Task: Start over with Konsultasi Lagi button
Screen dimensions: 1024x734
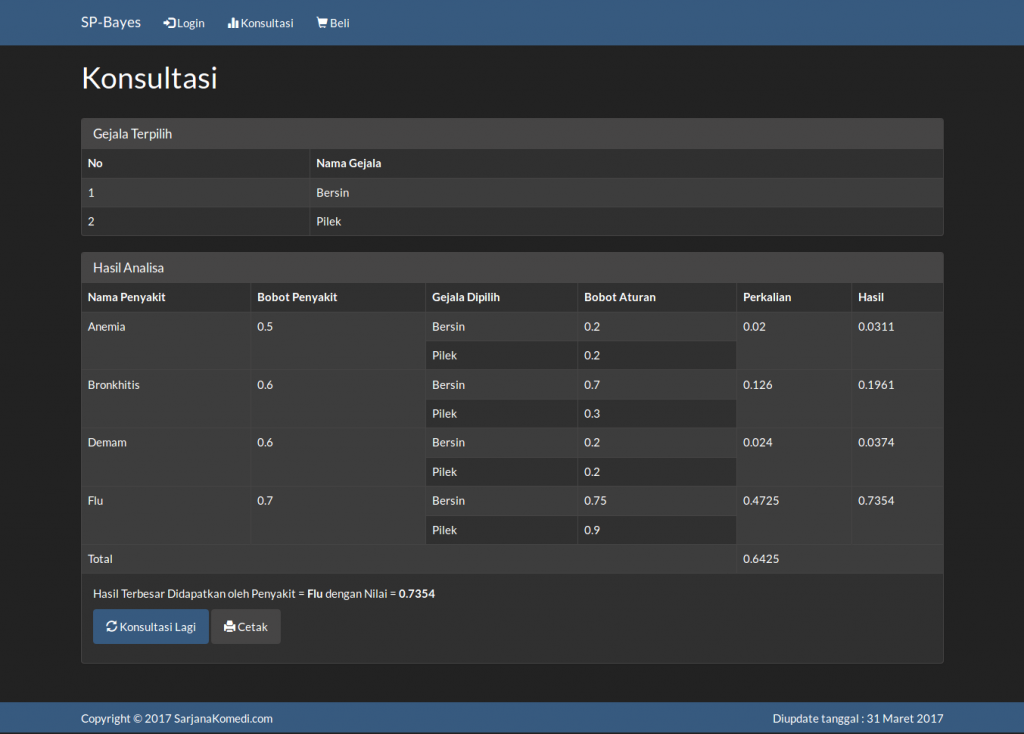Action: coord(151,626)
